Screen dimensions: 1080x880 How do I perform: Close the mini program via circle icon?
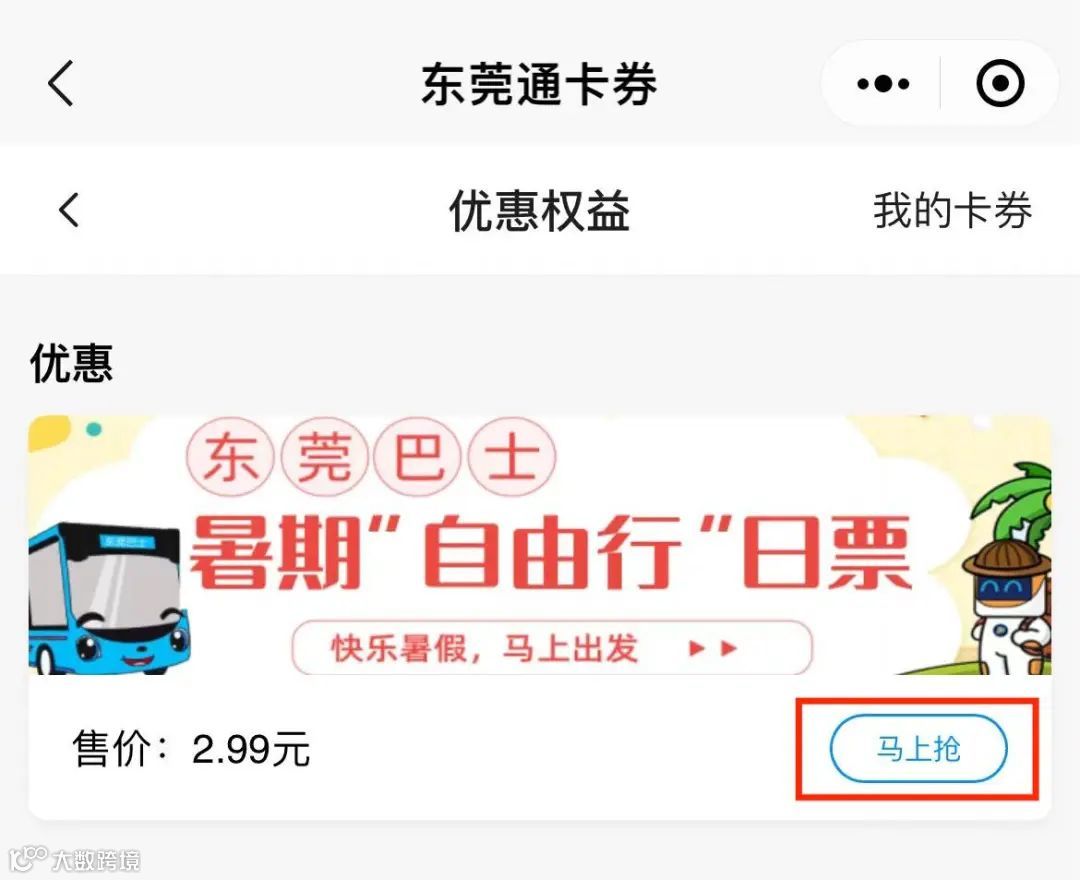coord(1000,83)
